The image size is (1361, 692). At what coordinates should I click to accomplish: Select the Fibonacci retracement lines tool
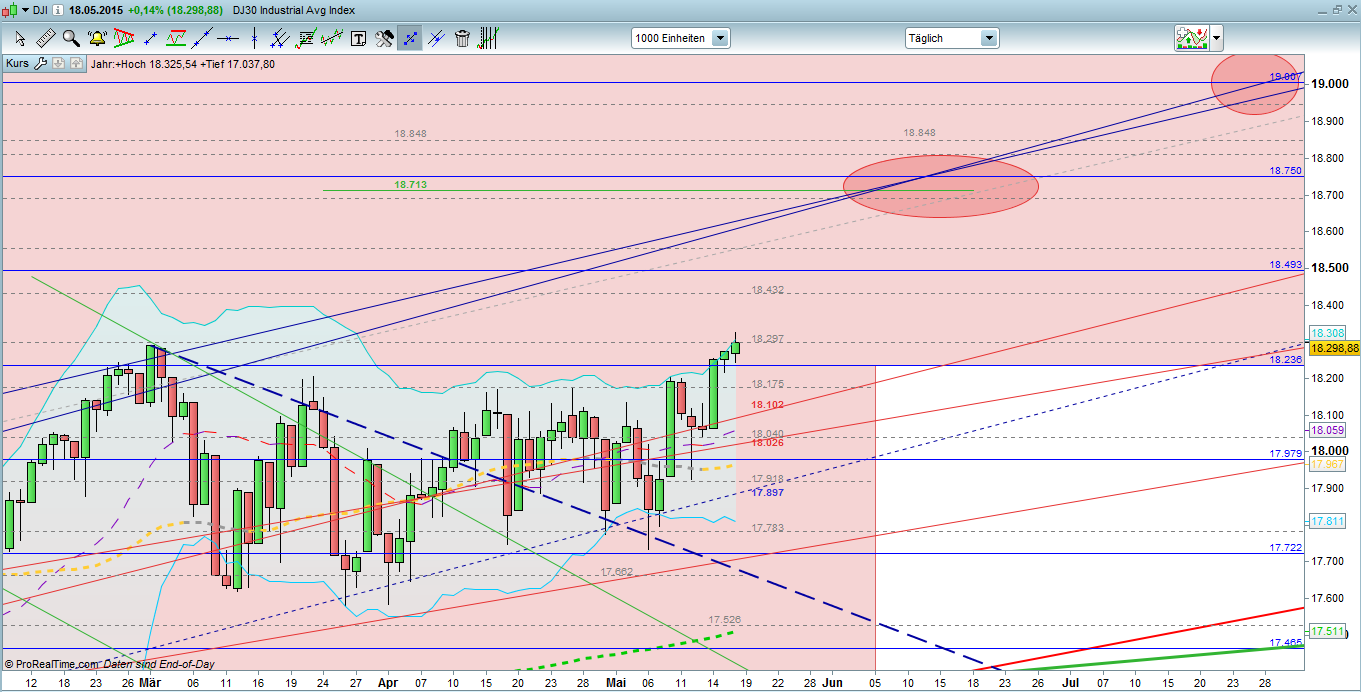pos(306,38)
